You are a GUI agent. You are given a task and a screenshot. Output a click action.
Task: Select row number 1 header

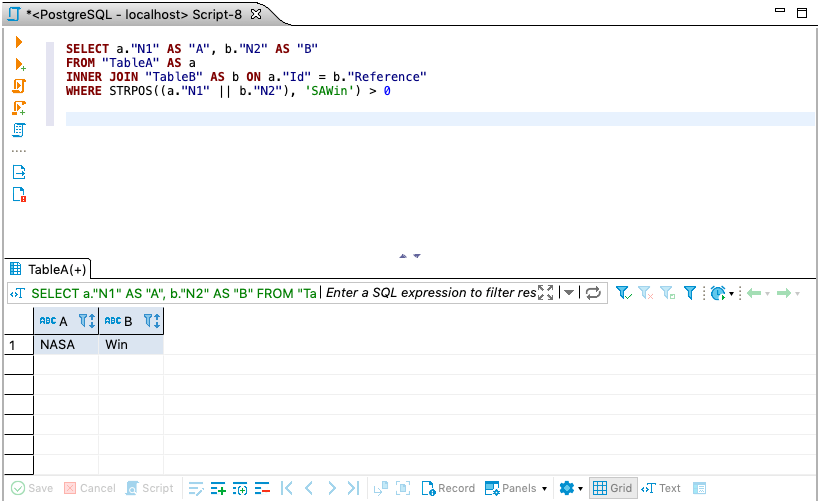pos(19,345)
